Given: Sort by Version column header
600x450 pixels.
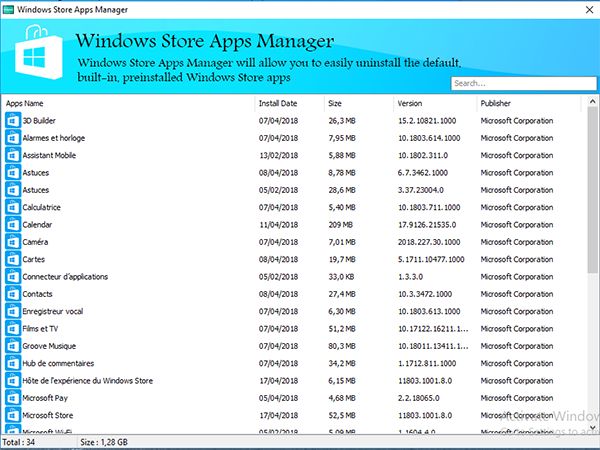Looking at the screenshot, I should point(409,103).
